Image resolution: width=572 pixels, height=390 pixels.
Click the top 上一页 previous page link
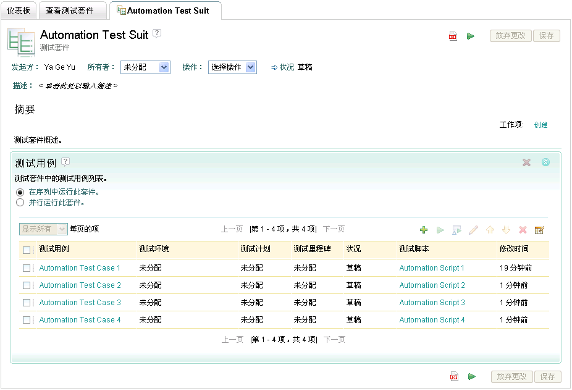point(232,229)
